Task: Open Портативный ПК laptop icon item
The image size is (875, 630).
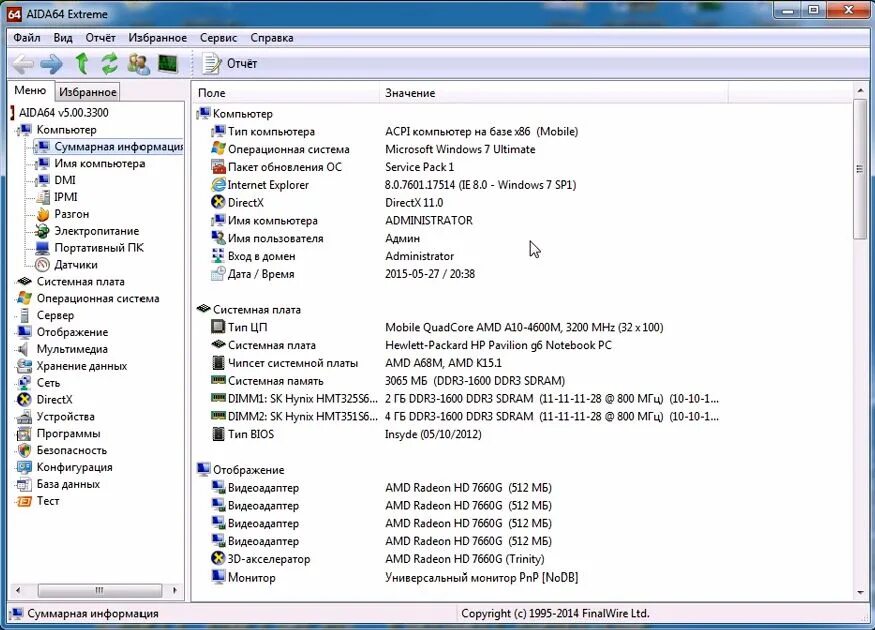Action: pyautogui.click(x=43, y=248)
